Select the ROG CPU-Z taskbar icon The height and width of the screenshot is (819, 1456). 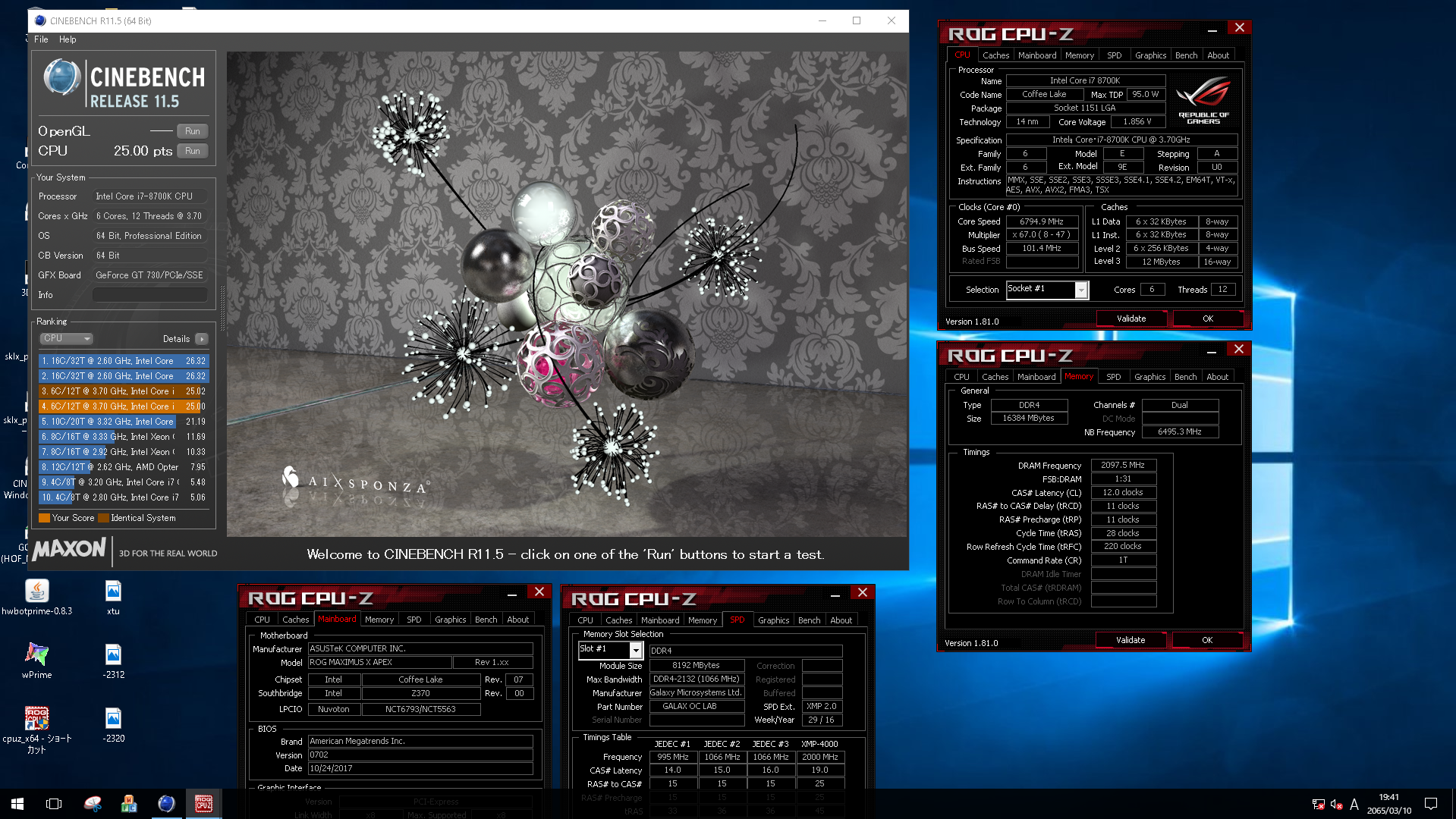click(x=203, y=804)
